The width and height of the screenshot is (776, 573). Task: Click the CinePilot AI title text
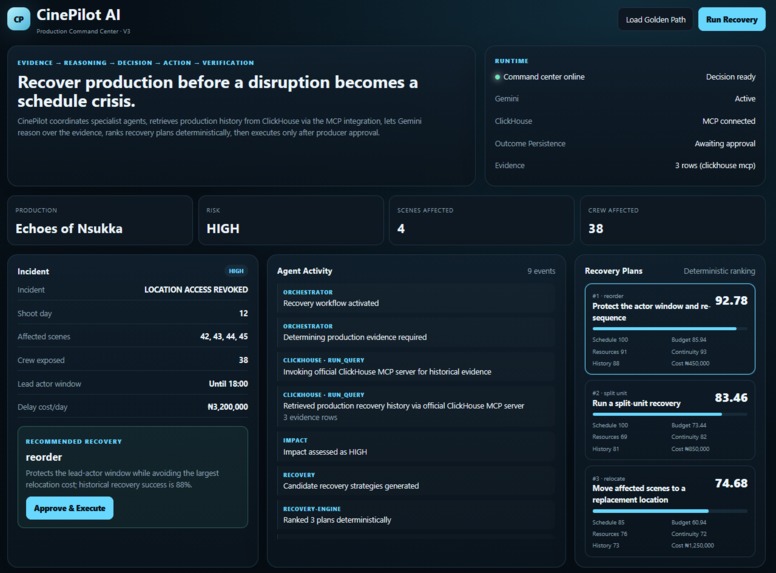point(78,15)
